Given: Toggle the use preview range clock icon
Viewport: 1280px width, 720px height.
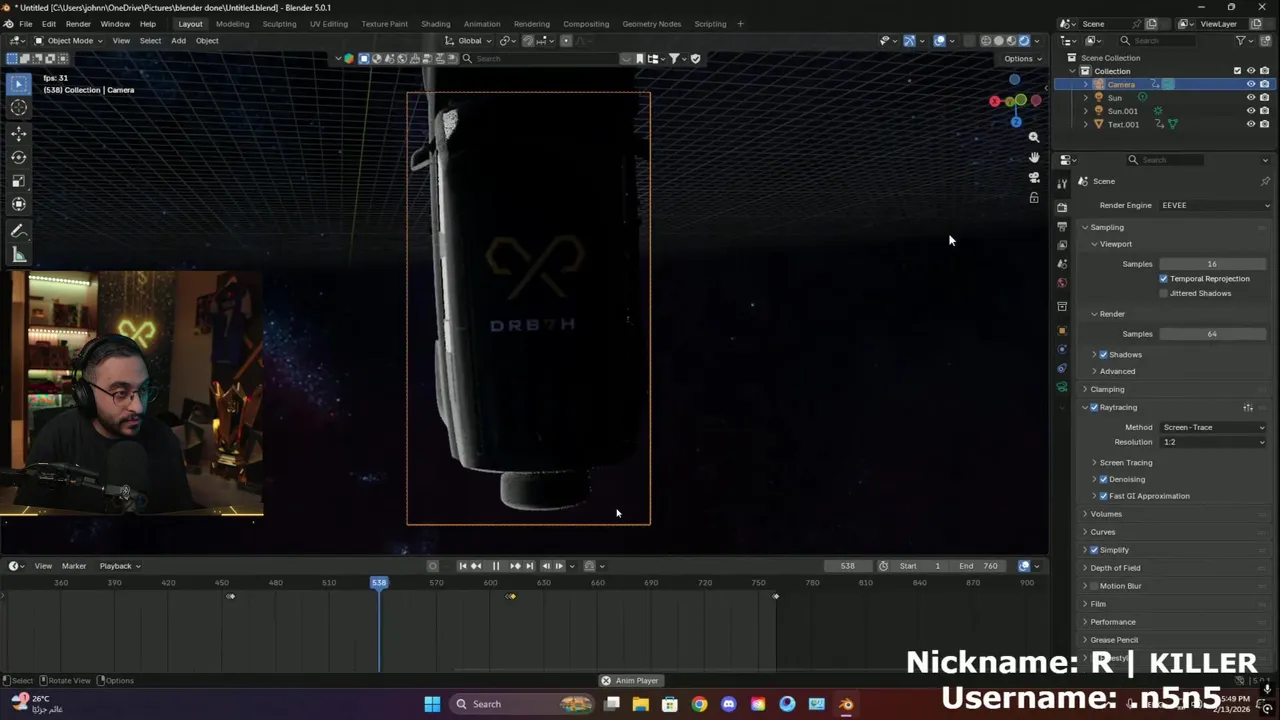Looking at the screenshot, I should pyautogui.click(x=883, y=566).
